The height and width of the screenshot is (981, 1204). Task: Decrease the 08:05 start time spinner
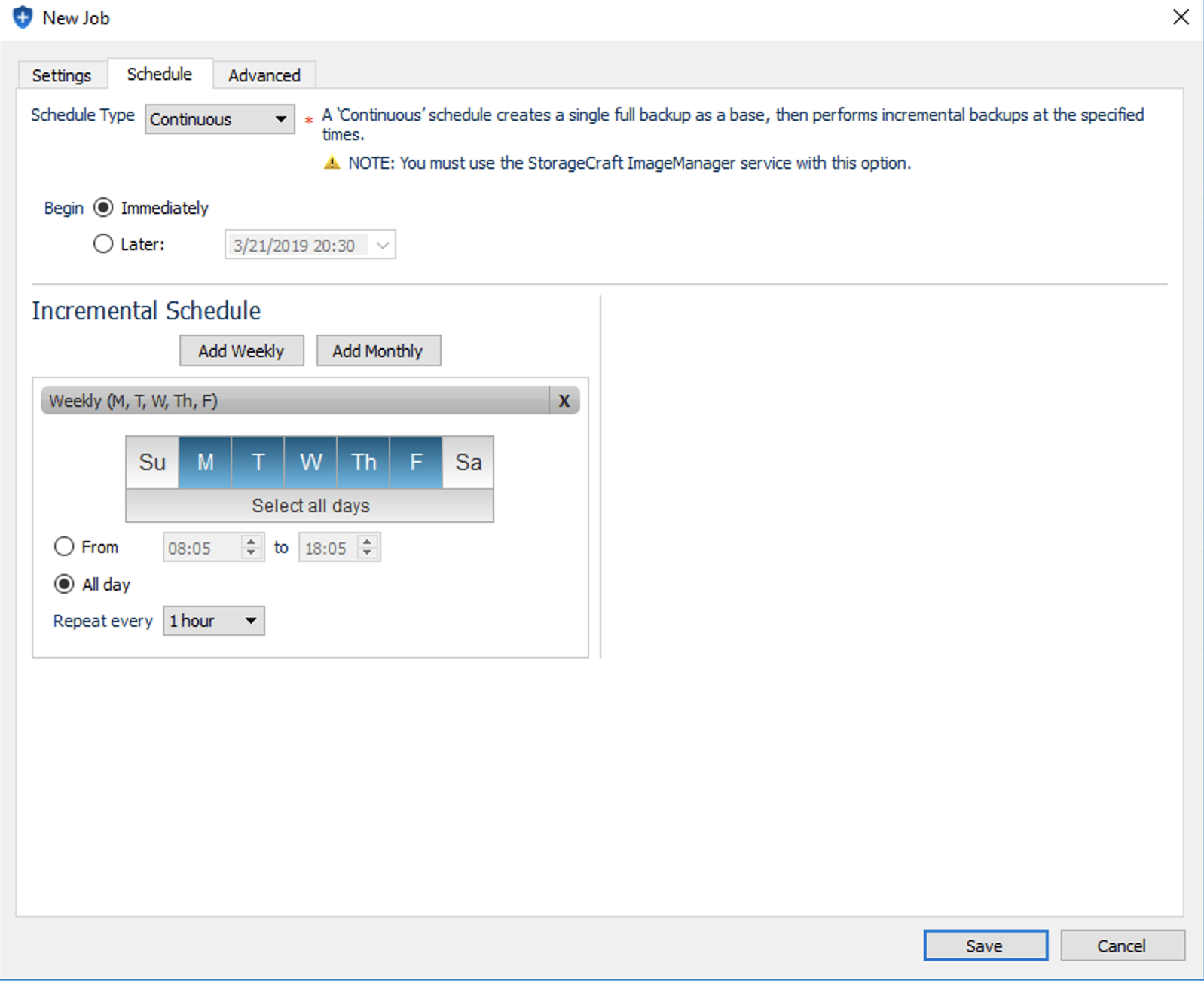coord(252,554)
